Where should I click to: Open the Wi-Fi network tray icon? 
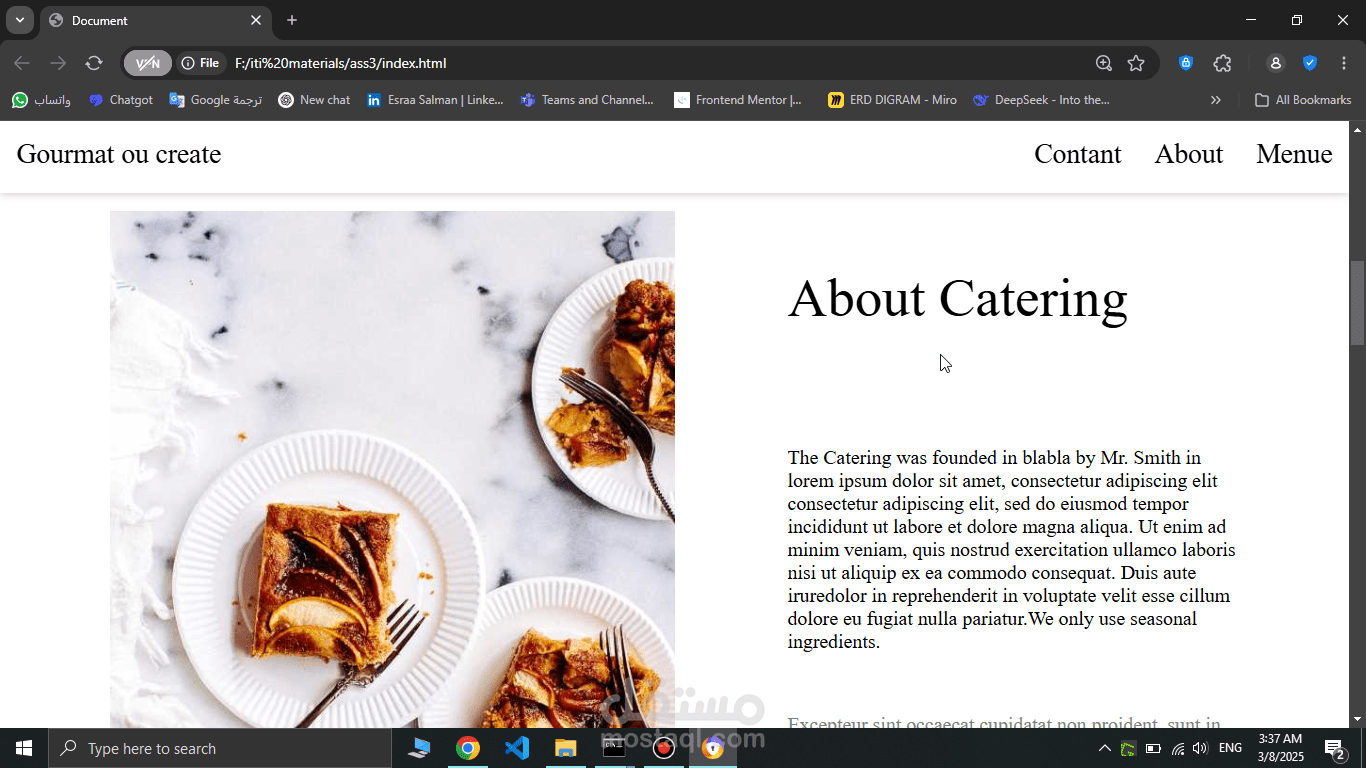[x=1177, y=748]
